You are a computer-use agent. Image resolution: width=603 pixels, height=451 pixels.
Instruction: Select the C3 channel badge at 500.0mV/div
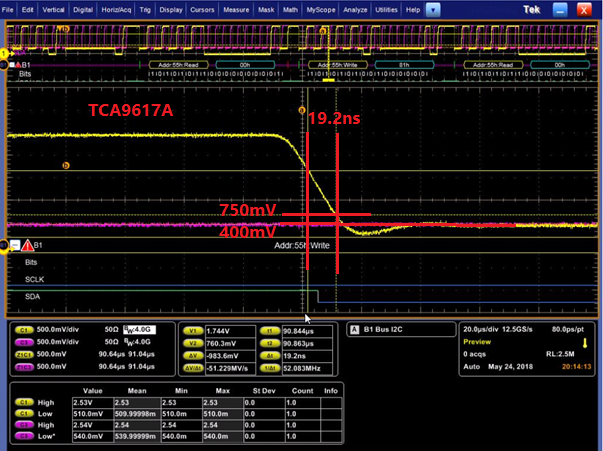(24, 342)
